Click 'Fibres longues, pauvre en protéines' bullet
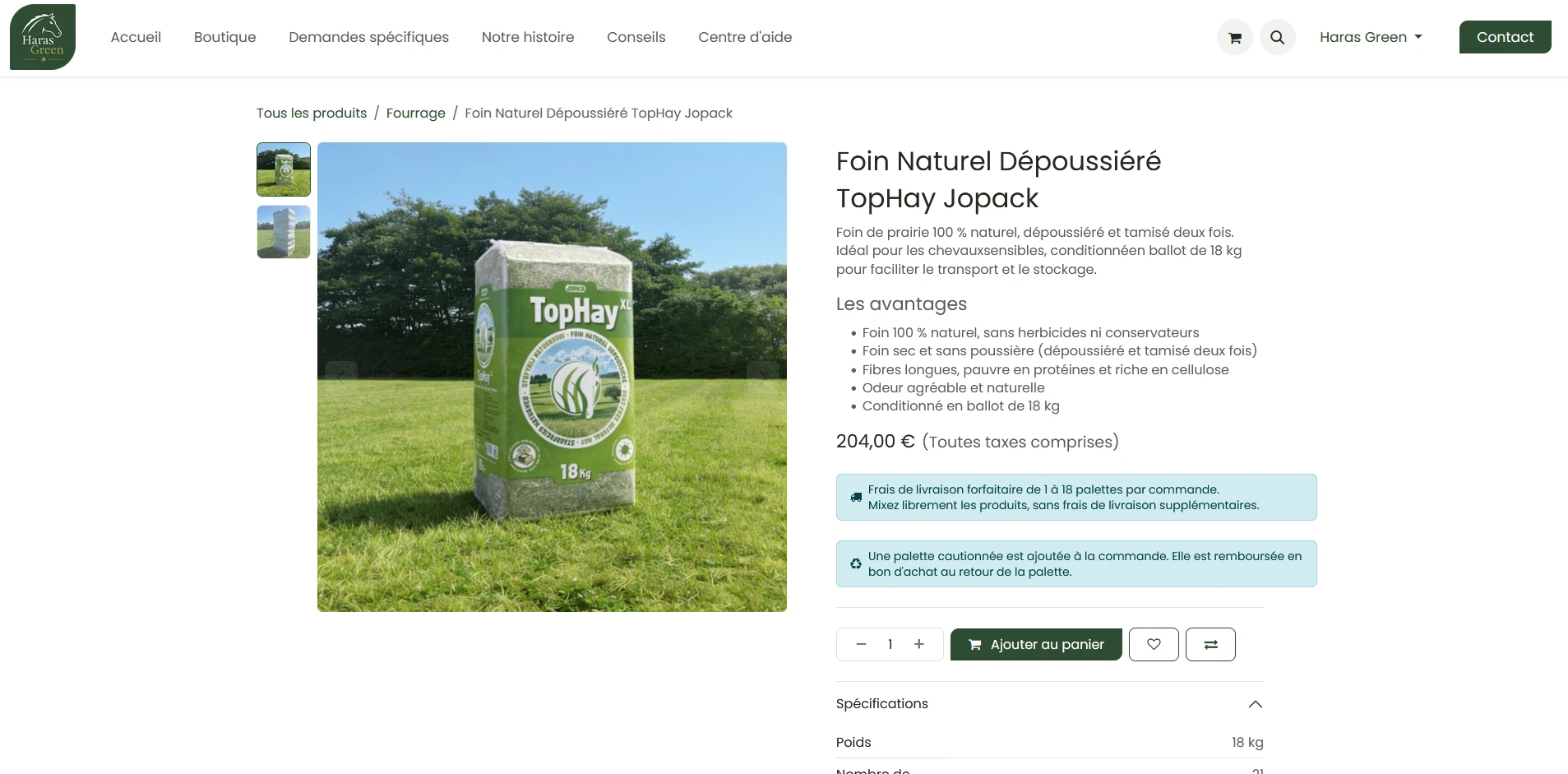Viewport: 1568px width, 774px height. (1045, 369)
